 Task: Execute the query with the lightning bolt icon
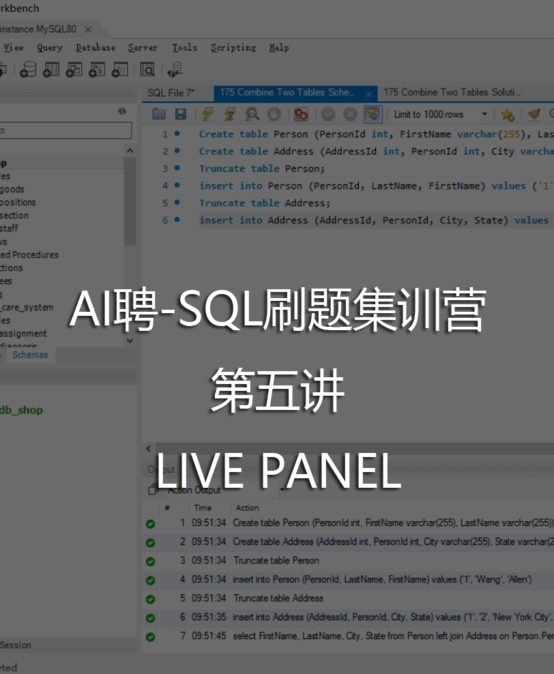[x=208, y=114]
